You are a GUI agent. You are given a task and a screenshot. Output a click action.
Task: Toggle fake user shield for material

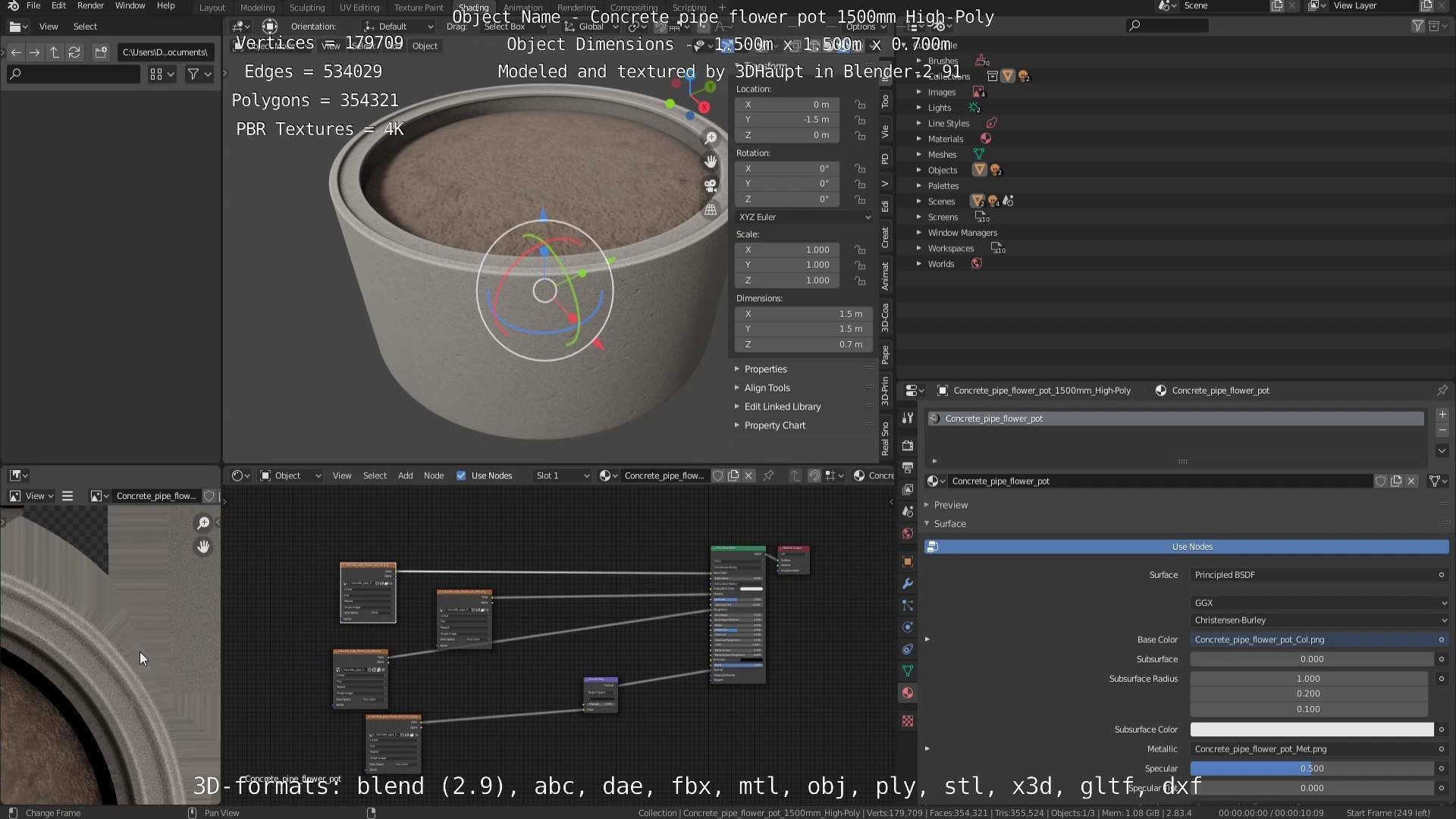pos(1381,482)
